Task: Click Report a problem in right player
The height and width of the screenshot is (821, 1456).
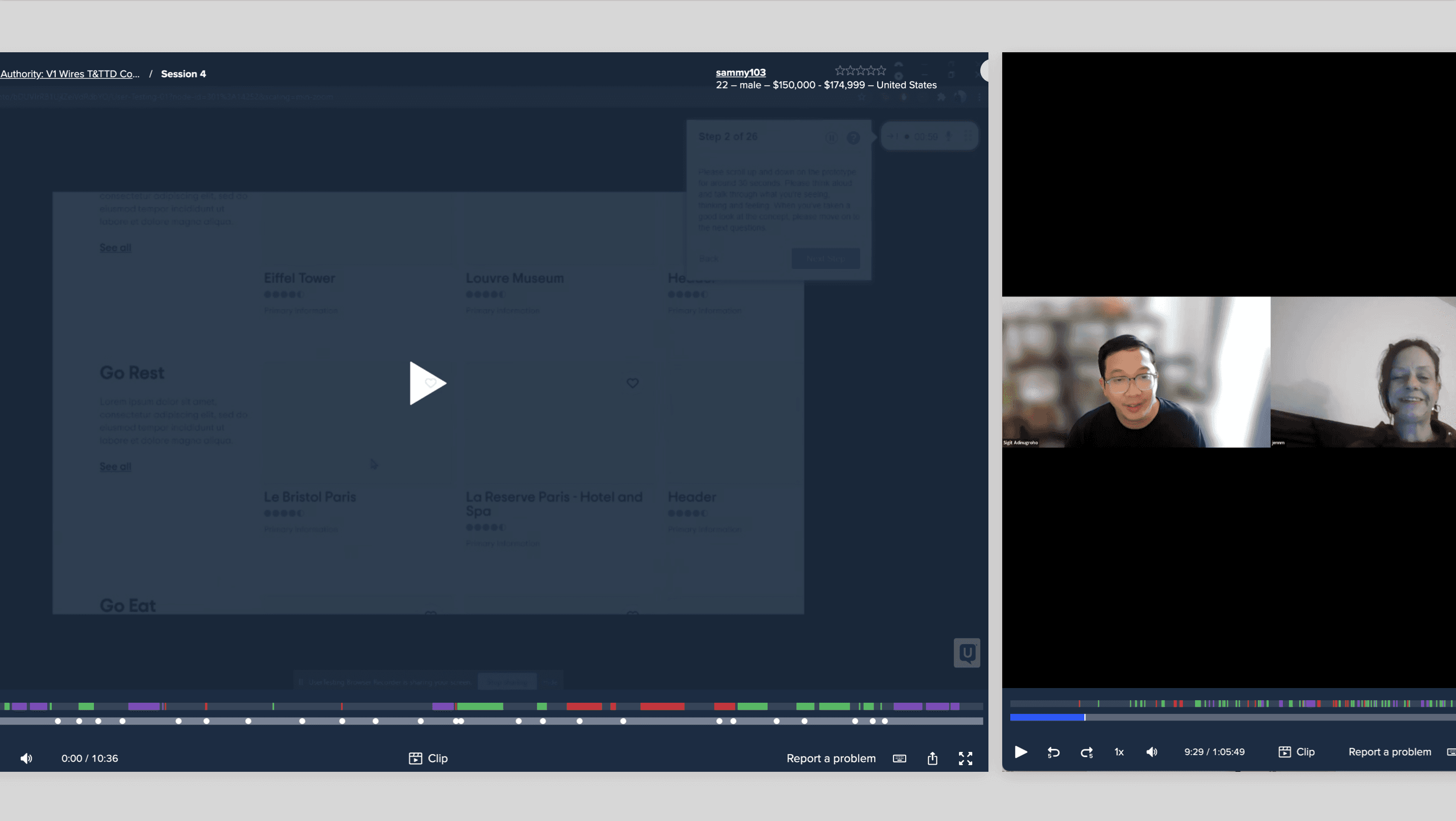Action: pyautogui.click(x=1390, y=752)
